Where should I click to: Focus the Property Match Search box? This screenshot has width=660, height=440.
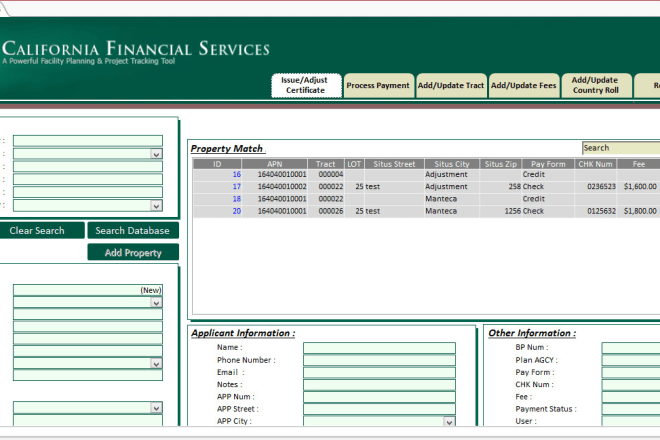point(621,148)
